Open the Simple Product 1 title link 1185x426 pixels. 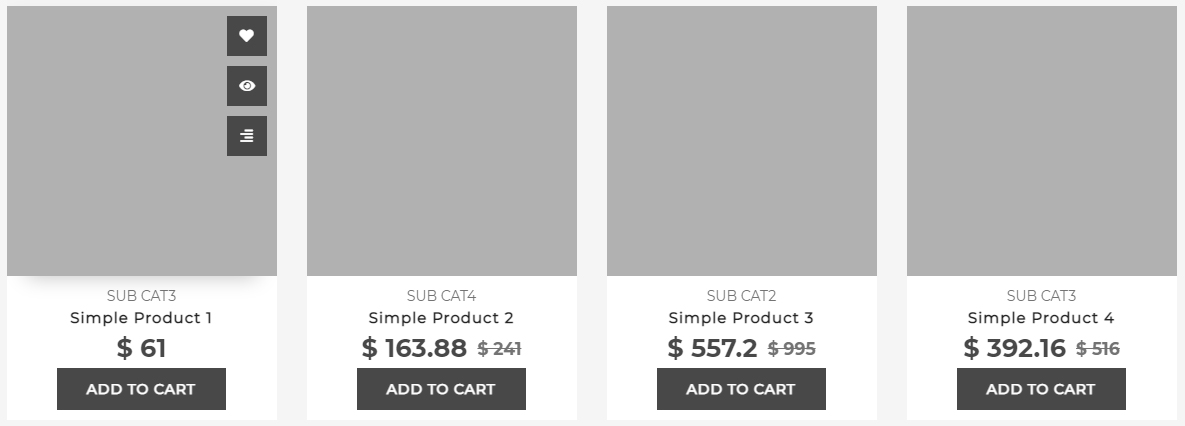141,318
